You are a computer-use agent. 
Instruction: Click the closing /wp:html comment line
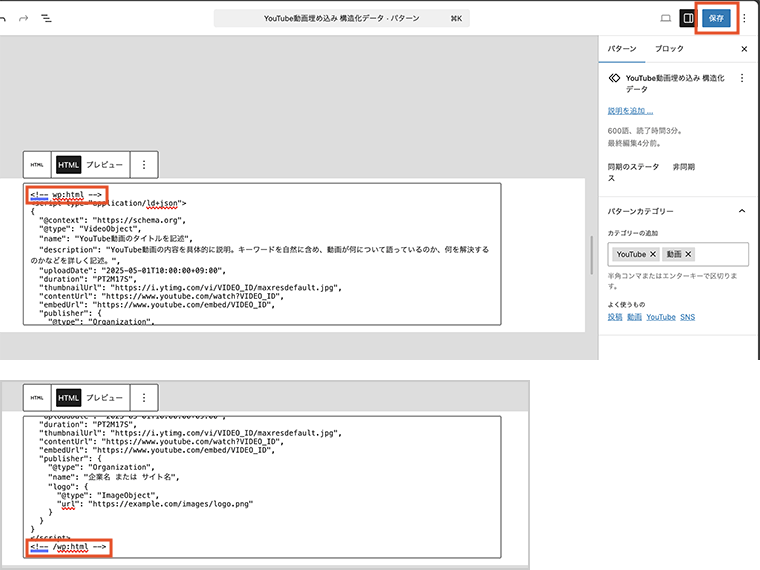click(x=68, y=547)
